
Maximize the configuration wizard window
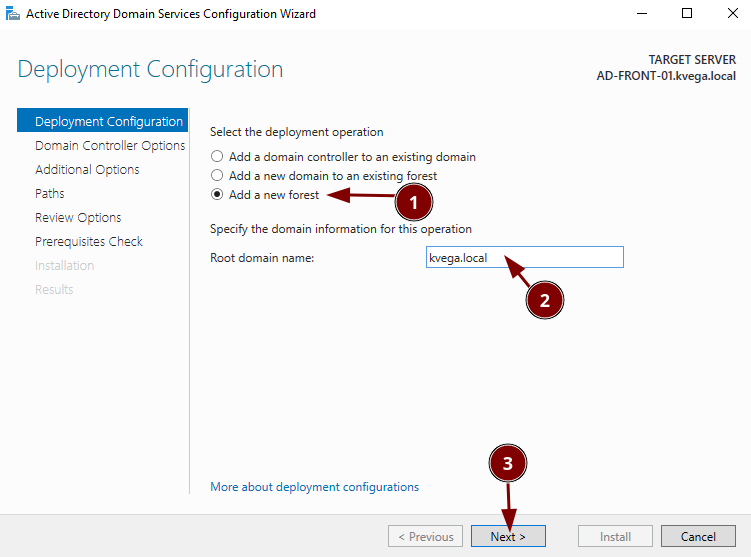tap(687, 14)
